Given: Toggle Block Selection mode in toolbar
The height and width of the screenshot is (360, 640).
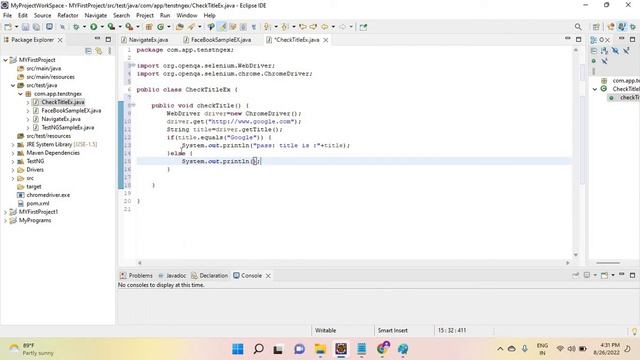Looking at the screenshot, I should point(243,27).
